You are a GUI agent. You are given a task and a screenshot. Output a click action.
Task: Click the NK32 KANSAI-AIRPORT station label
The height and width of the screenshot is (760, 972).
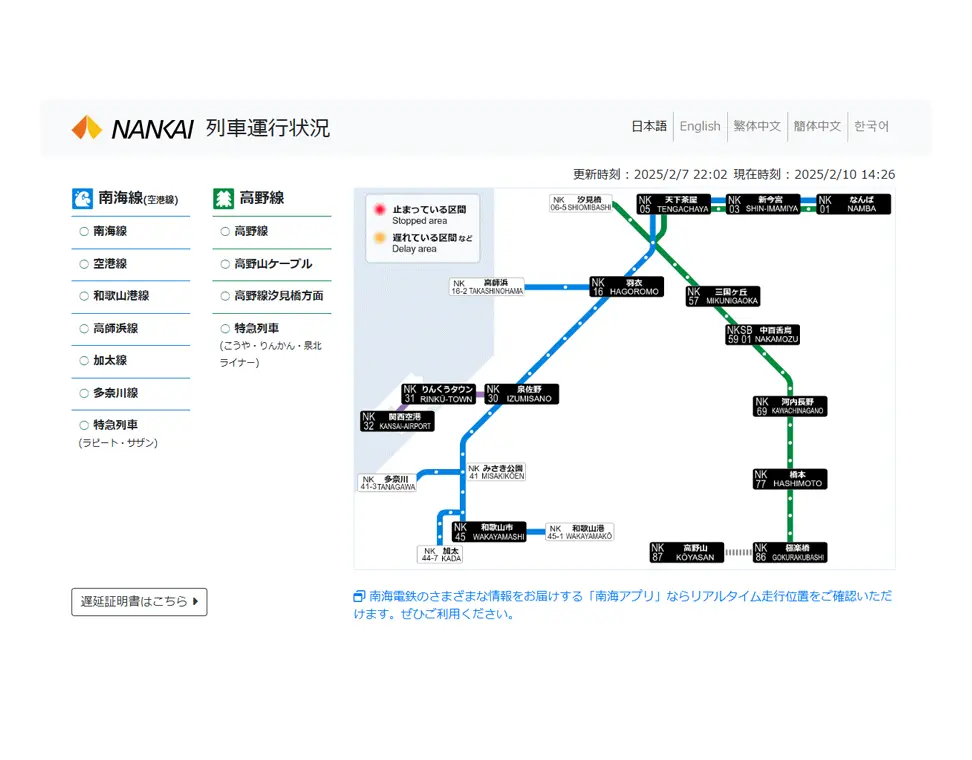397,422
